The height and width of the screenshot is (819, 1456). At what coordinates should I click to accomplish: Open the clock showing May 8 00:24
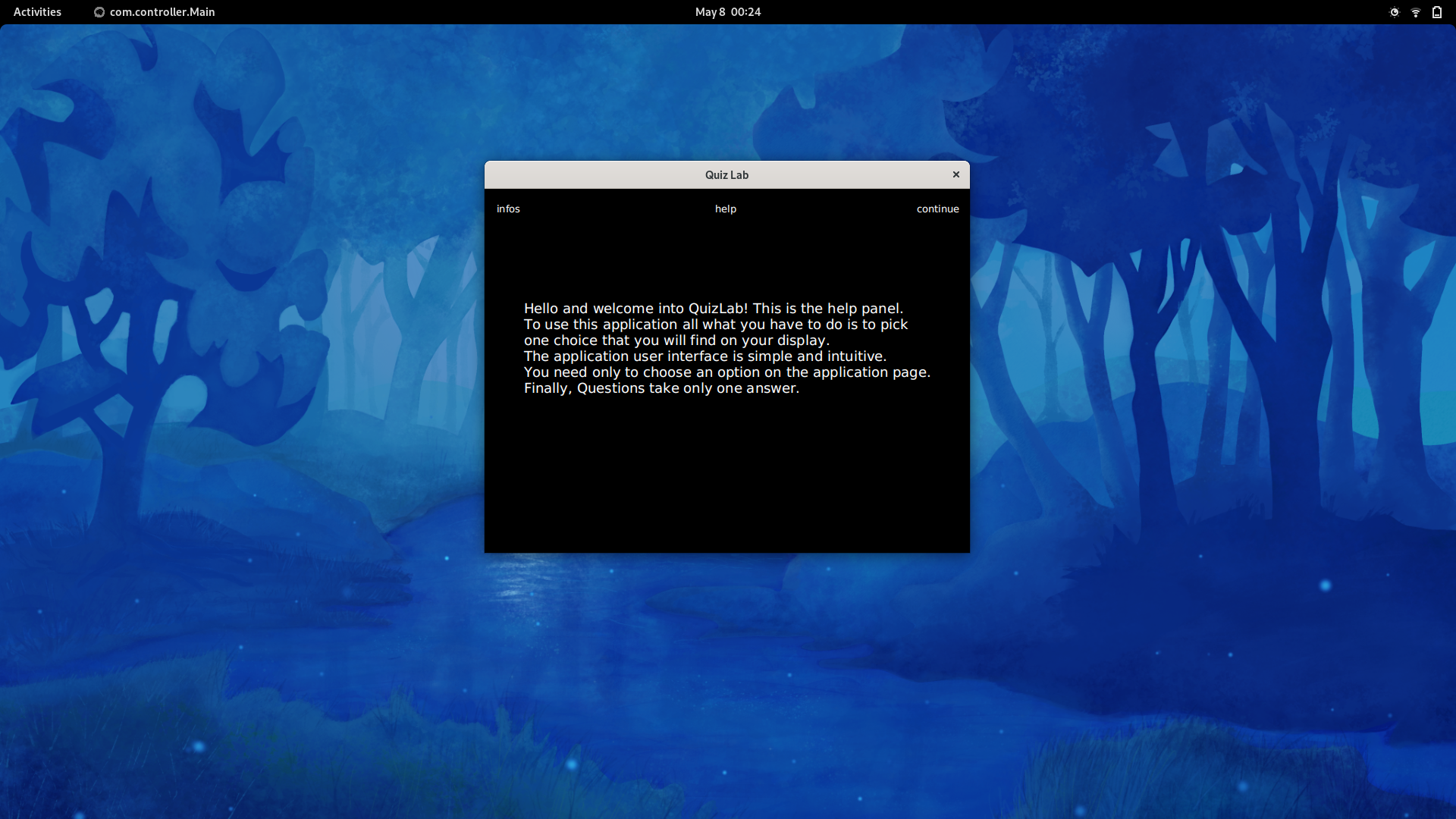click(727, 12)
